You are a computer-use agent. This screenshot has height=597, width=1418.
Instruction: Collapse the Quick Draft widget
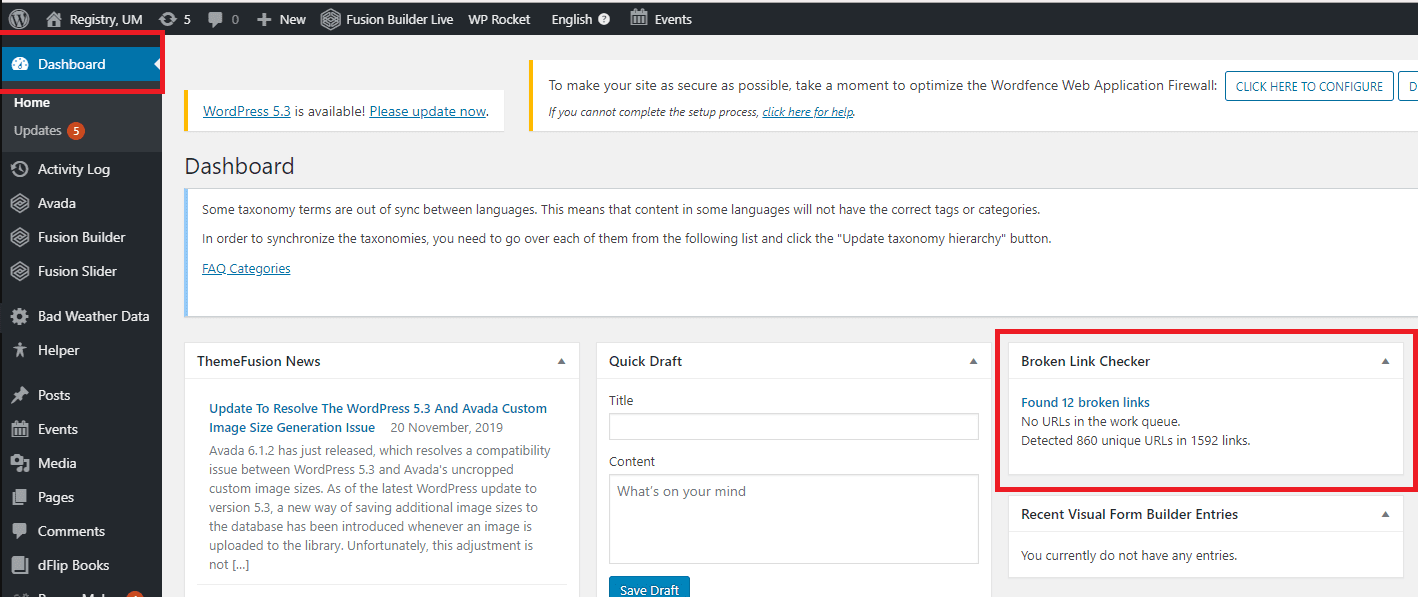[973, 361]
